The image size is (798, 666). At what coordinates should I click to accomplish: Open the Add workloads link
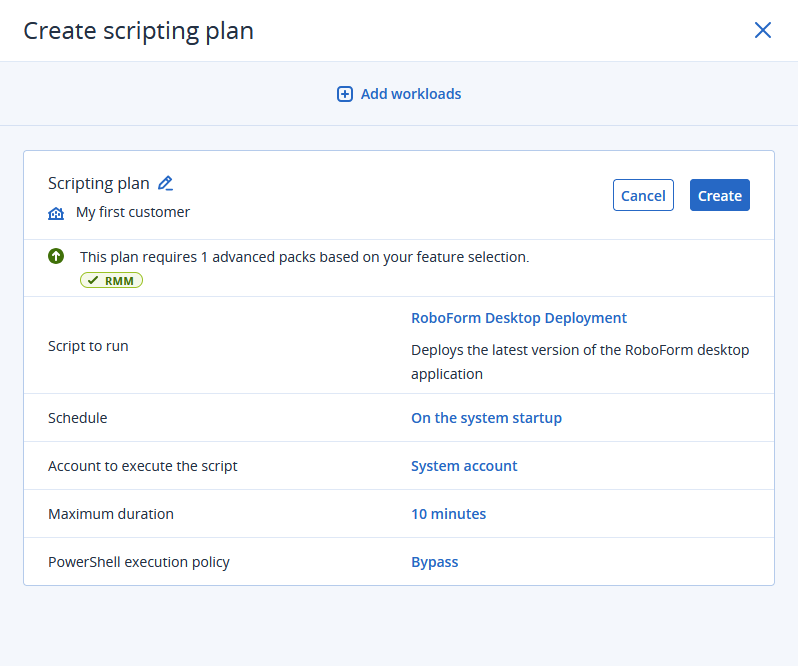411,94
